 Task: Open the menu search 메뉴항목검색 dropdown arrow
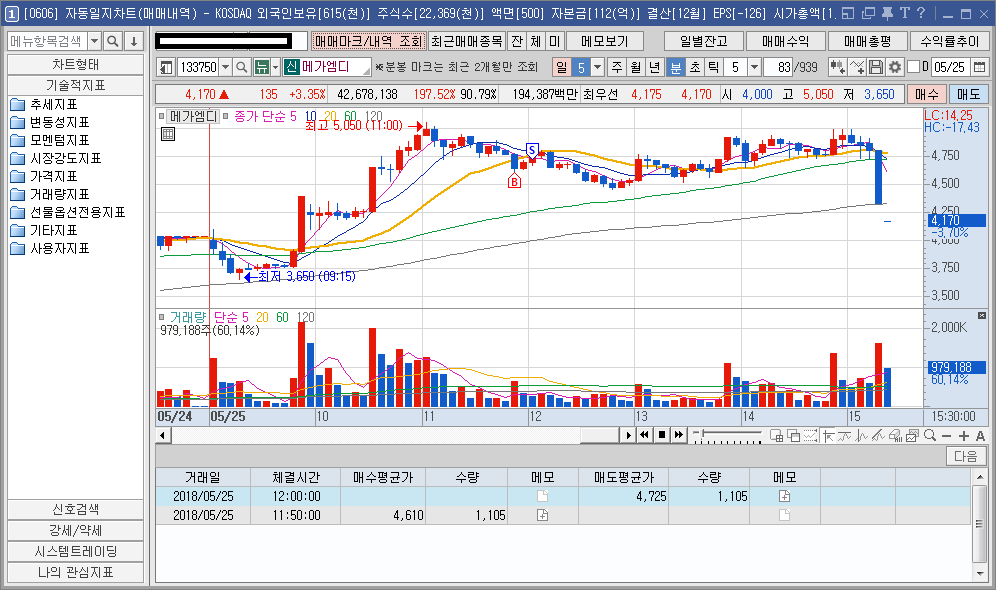(x=94, y=41)
